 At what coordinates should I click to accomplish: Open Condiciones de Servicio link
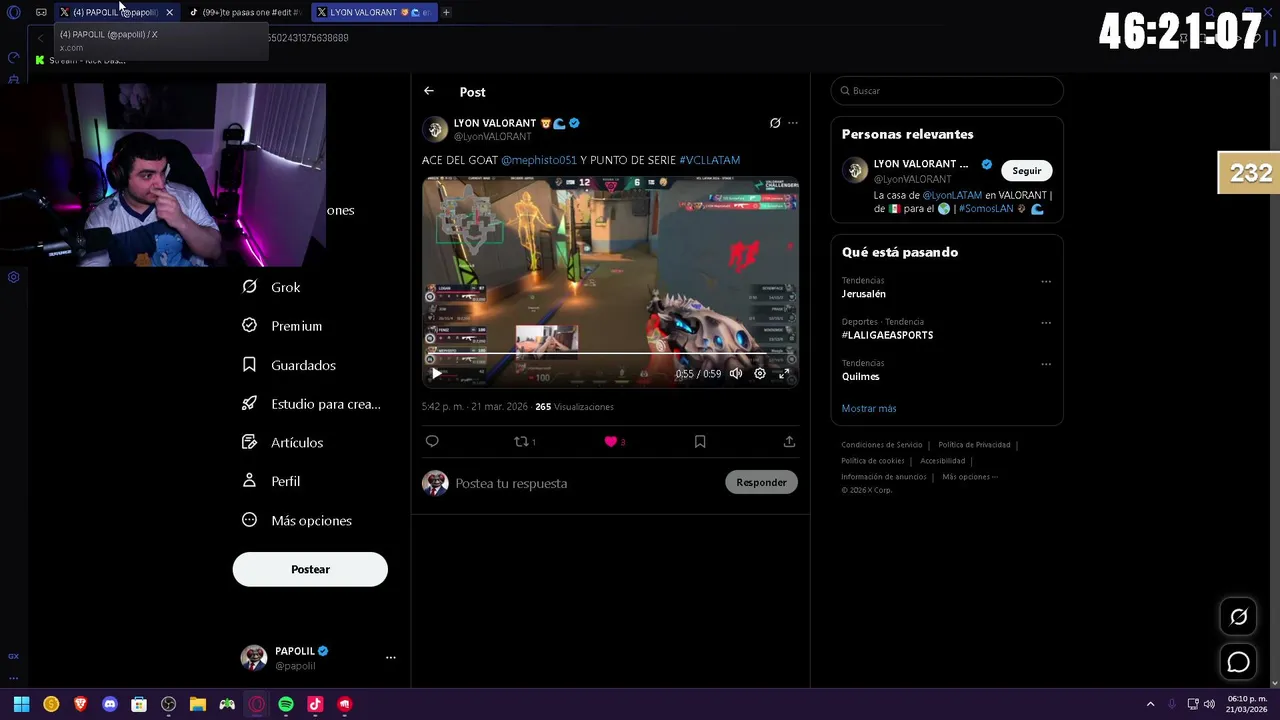coord(882,445)
